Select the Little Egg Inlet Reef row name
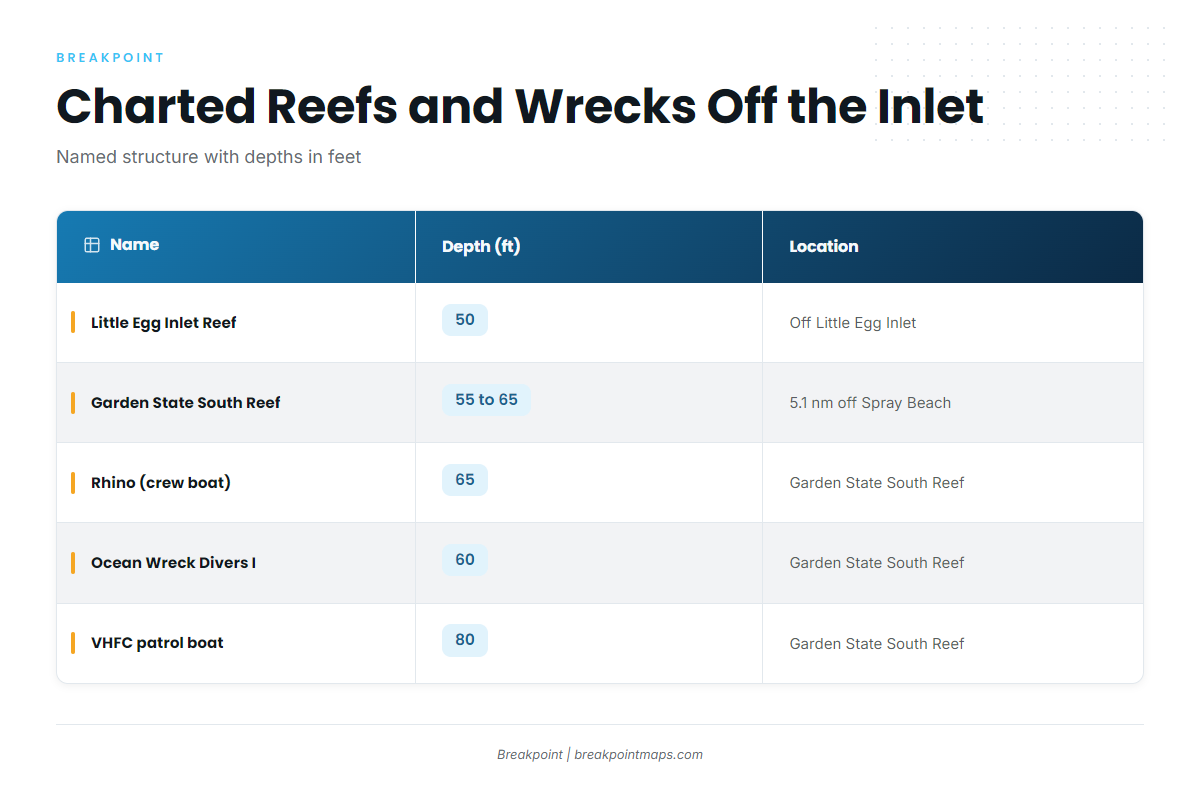 pyautogui.click(x=164, y=323)
